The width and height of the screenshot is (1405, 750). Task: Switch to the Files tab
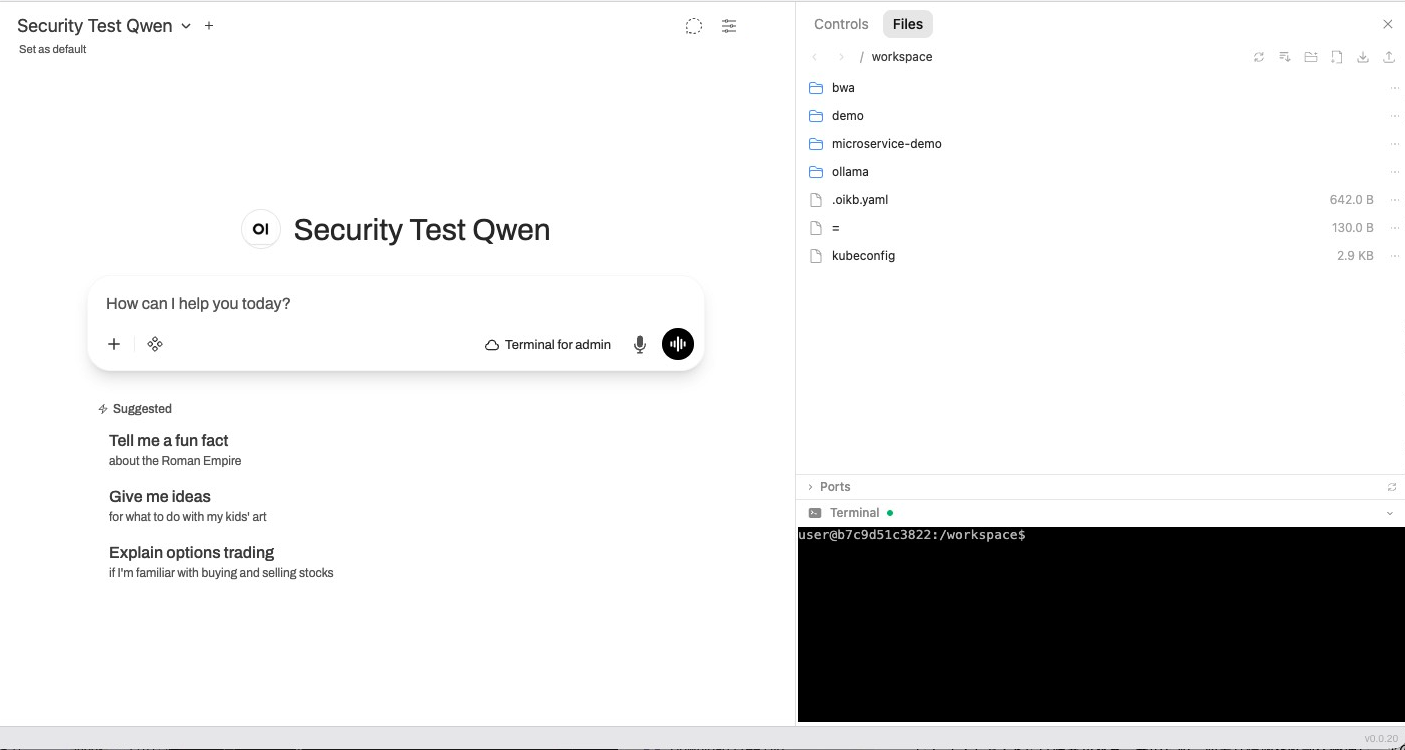point(908,24)
